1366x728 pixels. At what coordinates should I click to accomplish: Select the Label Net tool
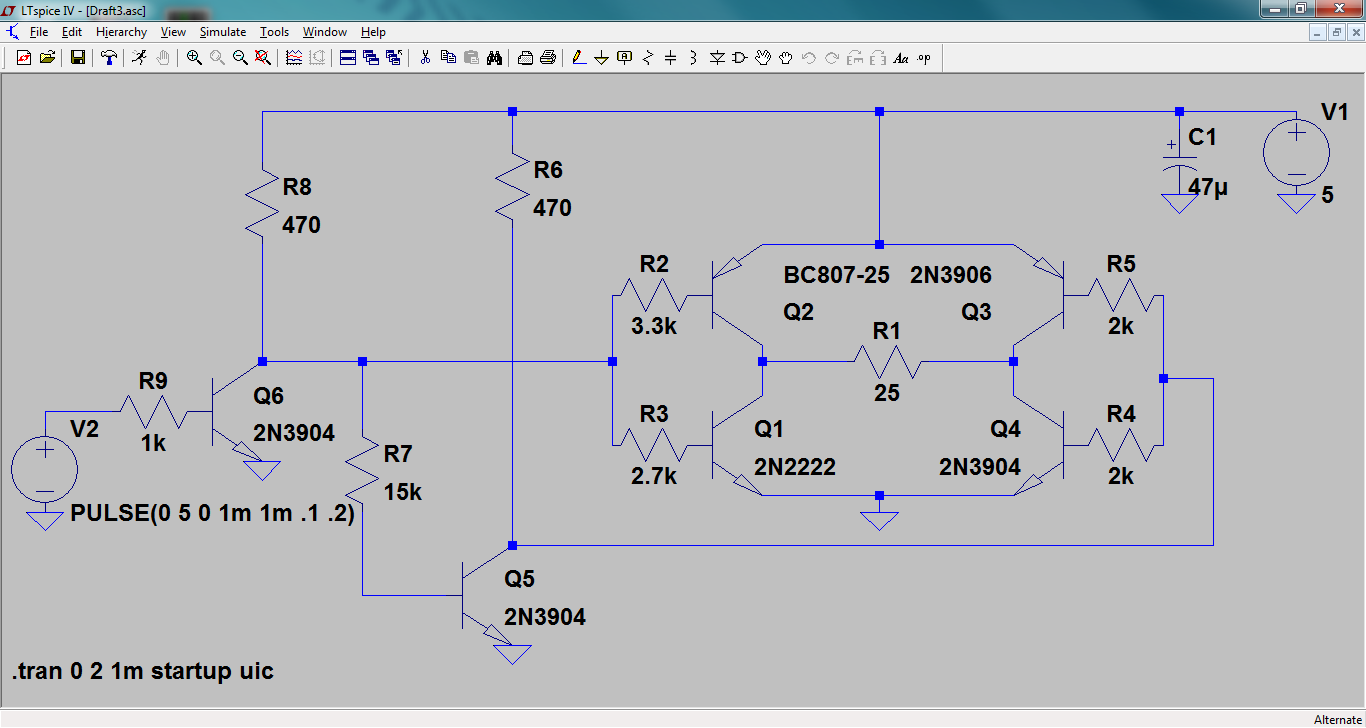[625, 58]
